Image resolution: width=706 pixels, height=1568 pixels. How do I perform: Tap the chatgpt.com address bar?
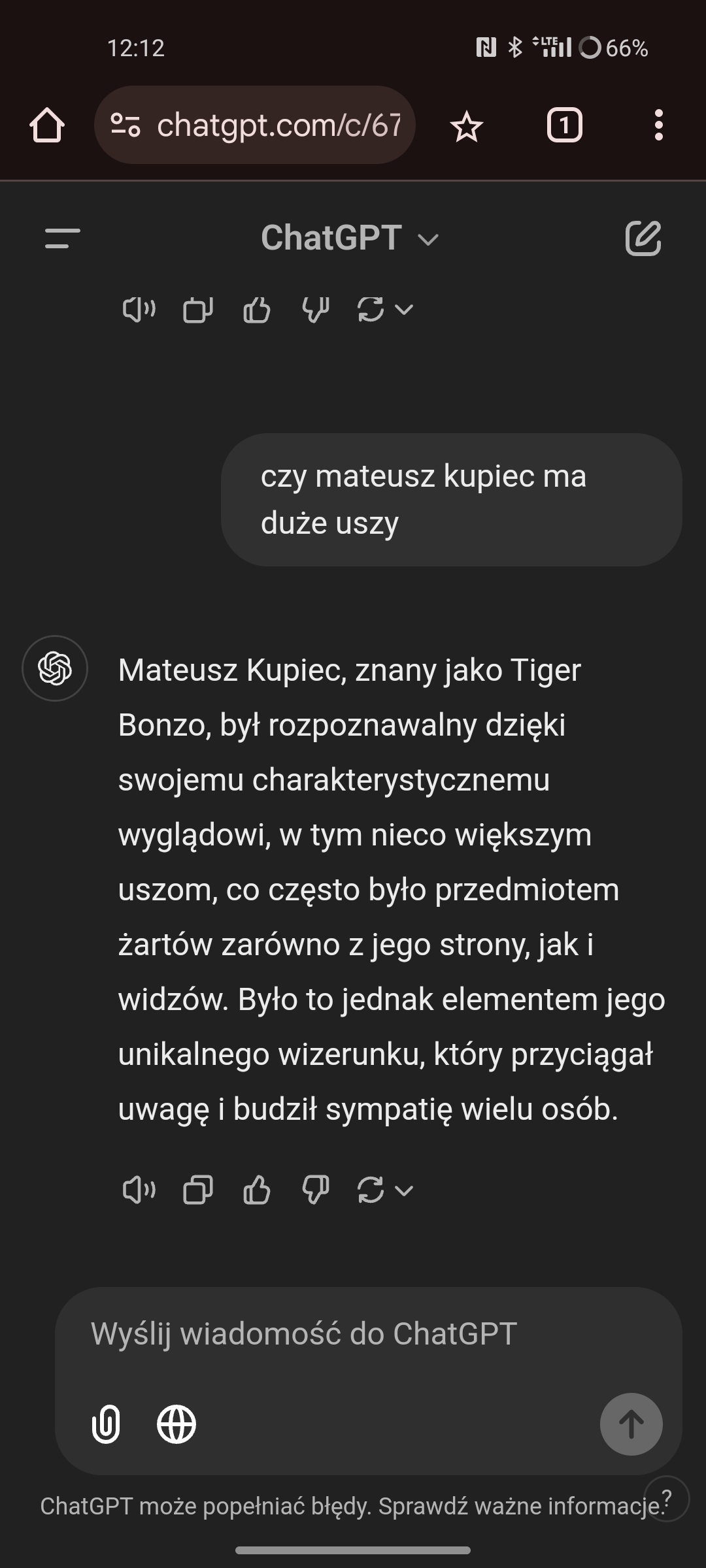[255, 125]
